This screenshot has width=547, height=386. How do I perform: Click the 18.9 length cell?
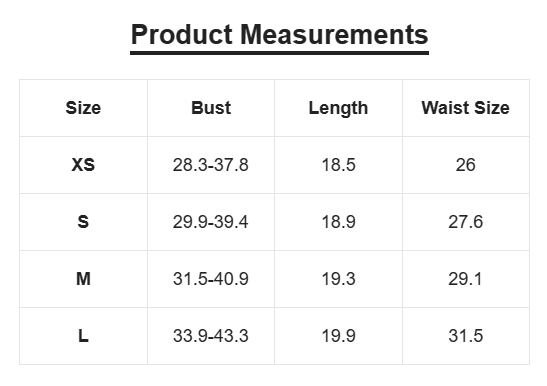tap(338, 222)
